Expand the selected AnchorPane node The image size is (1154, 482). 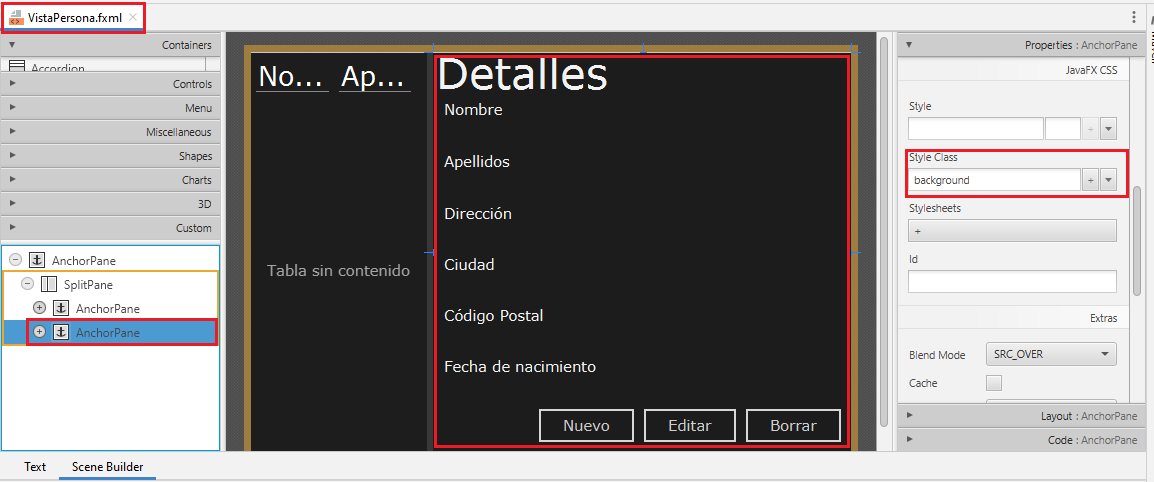click(x=40, y=333)
